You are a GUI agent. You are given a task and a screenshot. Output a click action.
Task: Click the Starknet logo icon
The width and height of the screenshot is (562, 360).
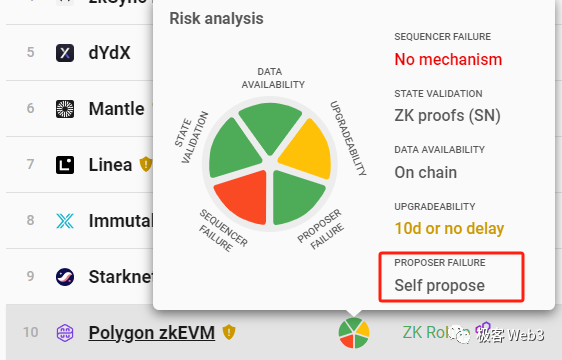(65, 277)
